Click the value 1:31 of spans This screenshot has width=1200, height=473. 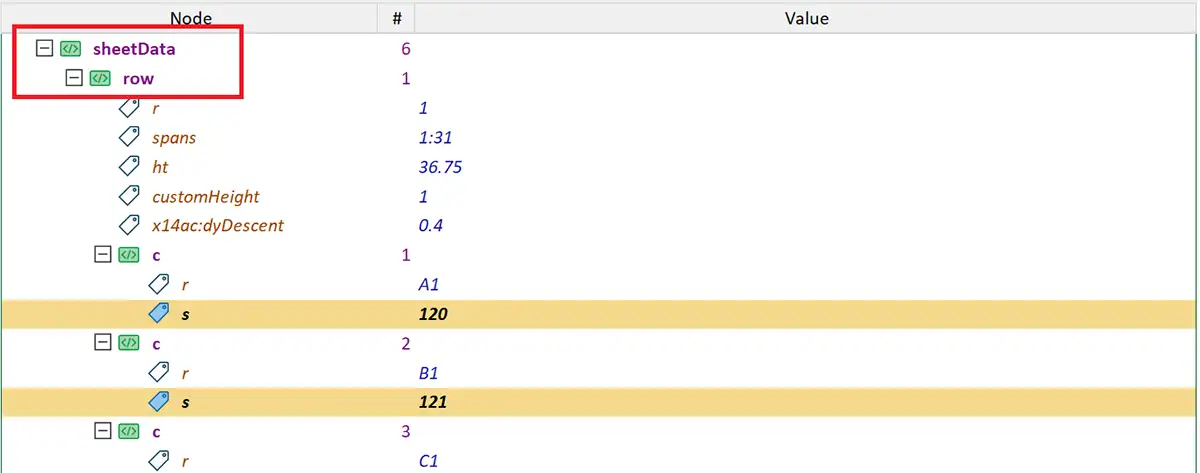(x=436, y=137)
